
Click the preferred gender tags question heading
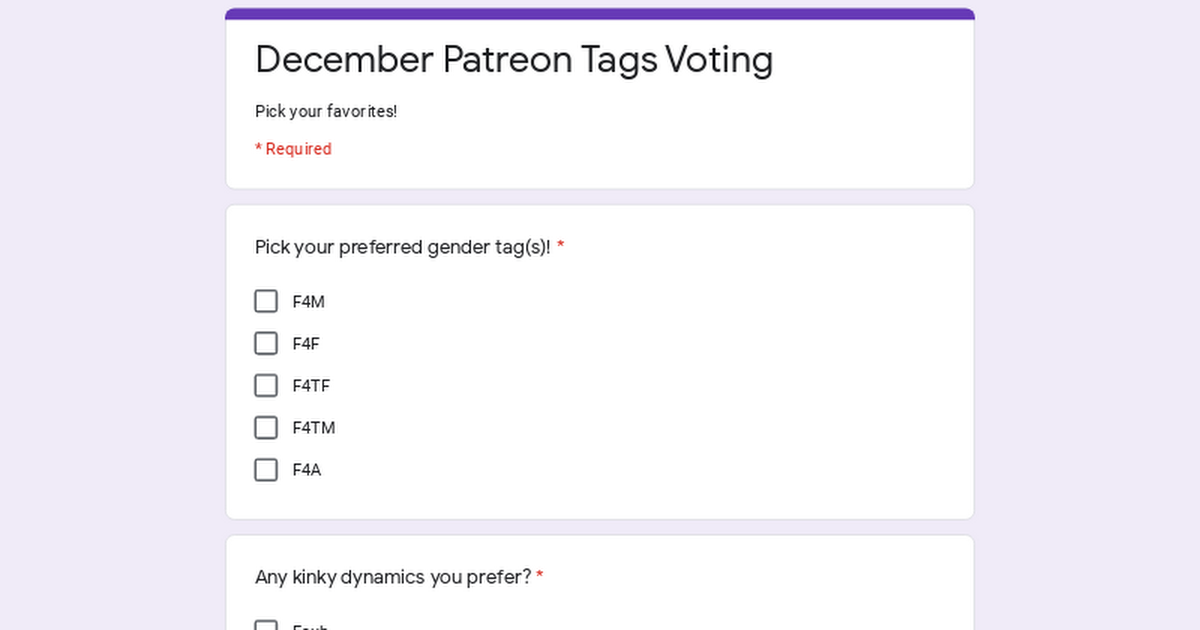tap(403, 247)
